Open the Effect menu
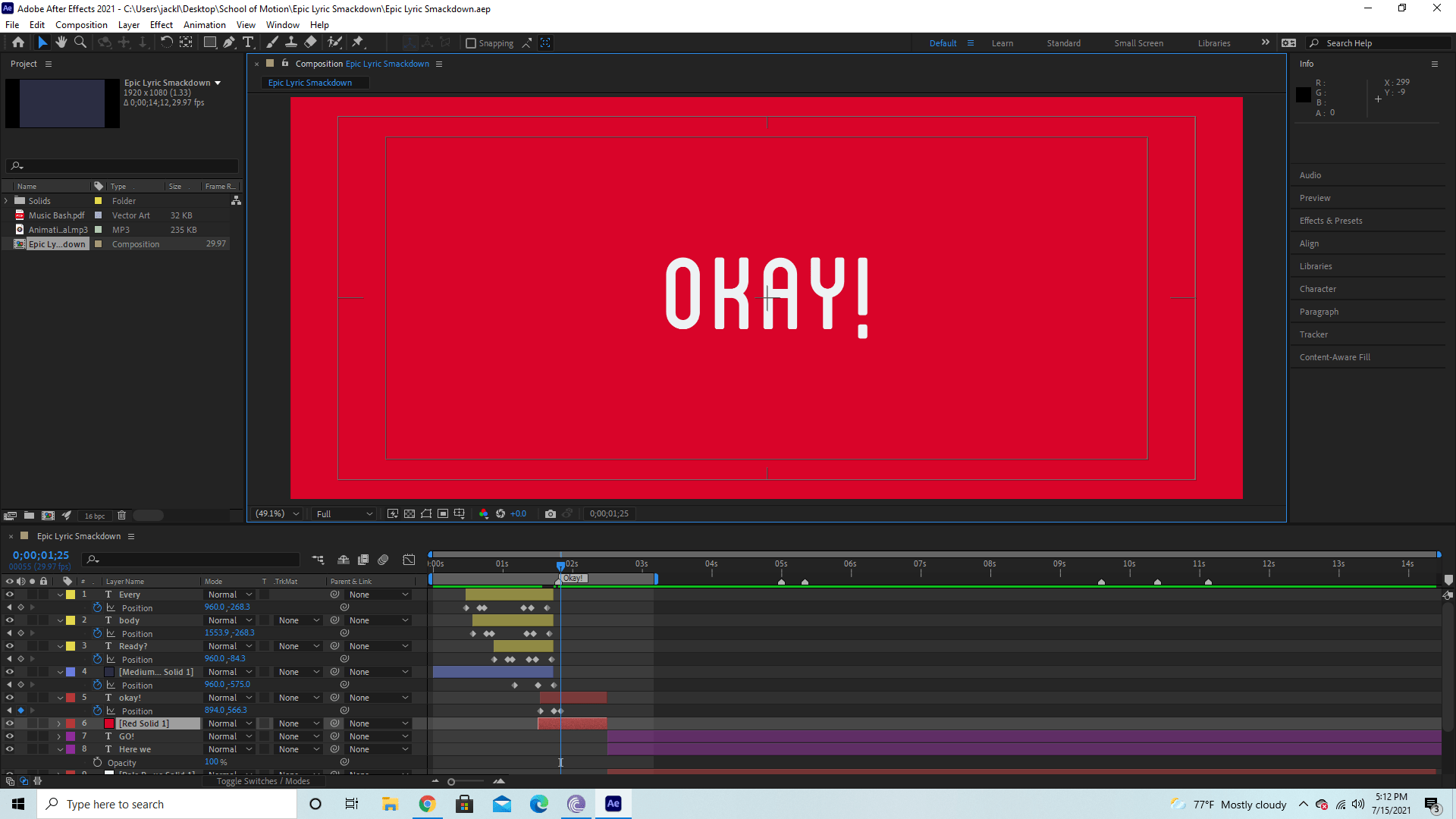Viewport: 1456px width, 819px height. click(x=161, y=24)
